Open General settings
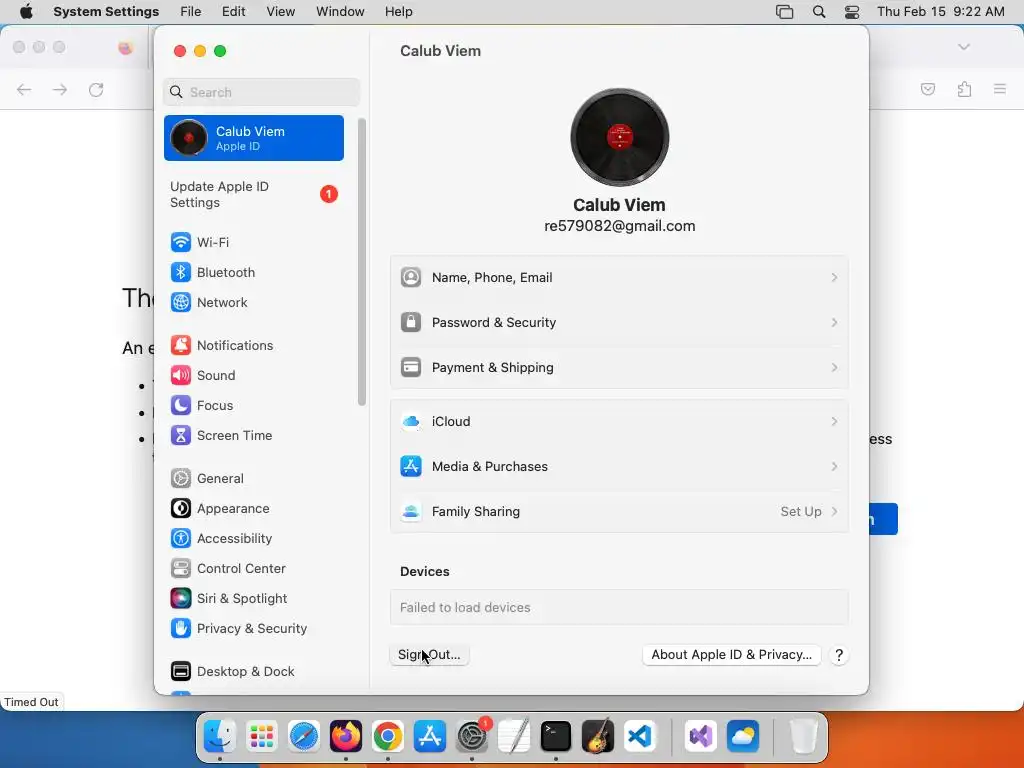The width and height of the screenshot is (1024, 768). click(x=254, y=479)
